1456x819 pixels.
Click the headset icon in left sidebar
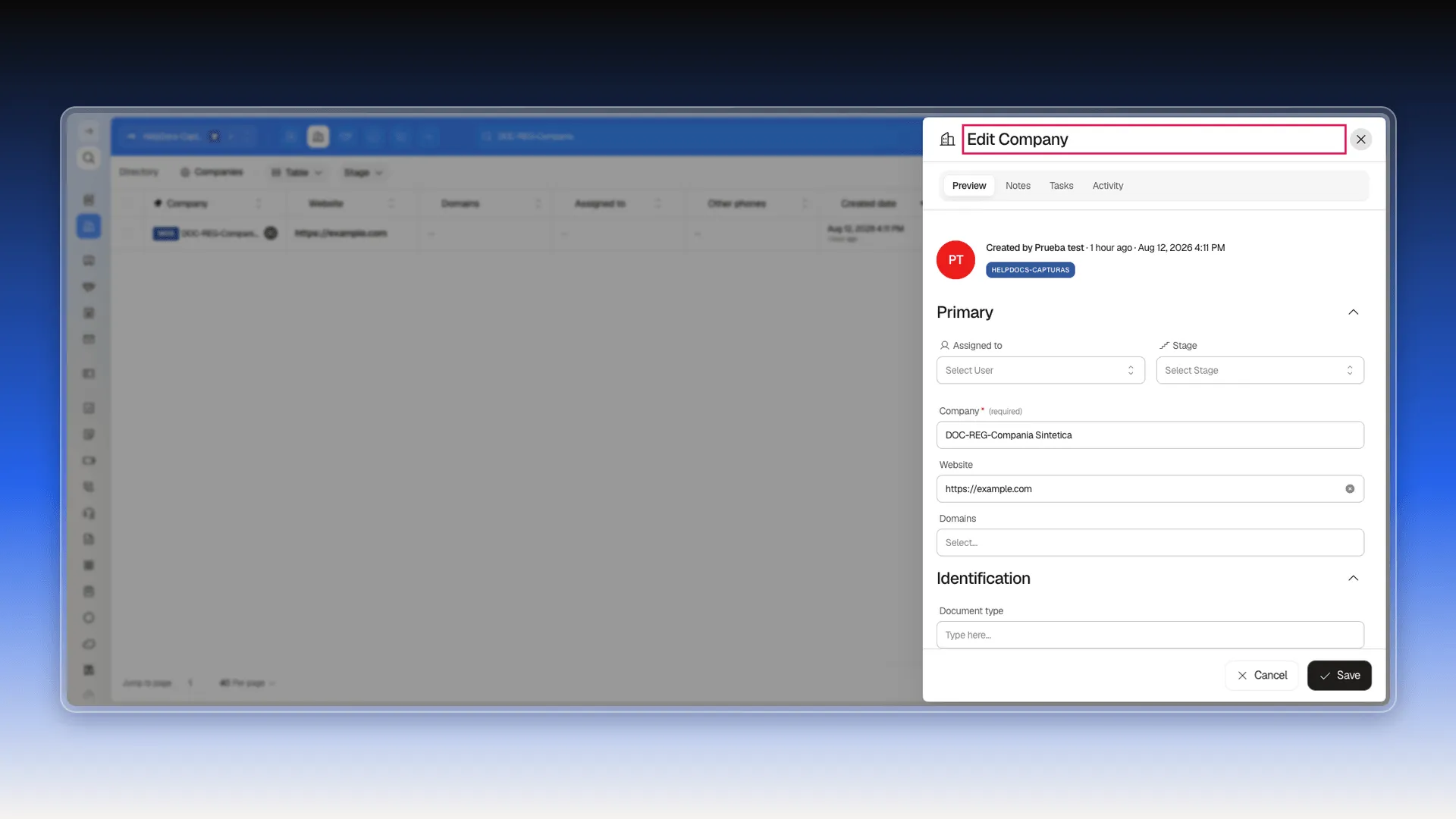point(89,513)
